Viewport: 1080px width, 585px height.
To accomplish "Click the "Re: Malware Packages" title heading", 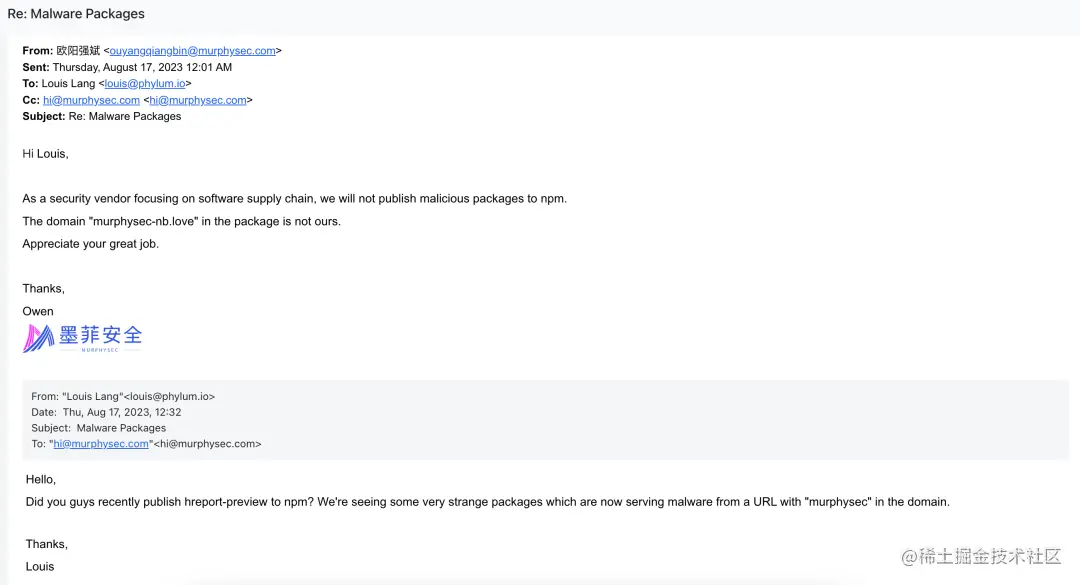I will (76, 14).
